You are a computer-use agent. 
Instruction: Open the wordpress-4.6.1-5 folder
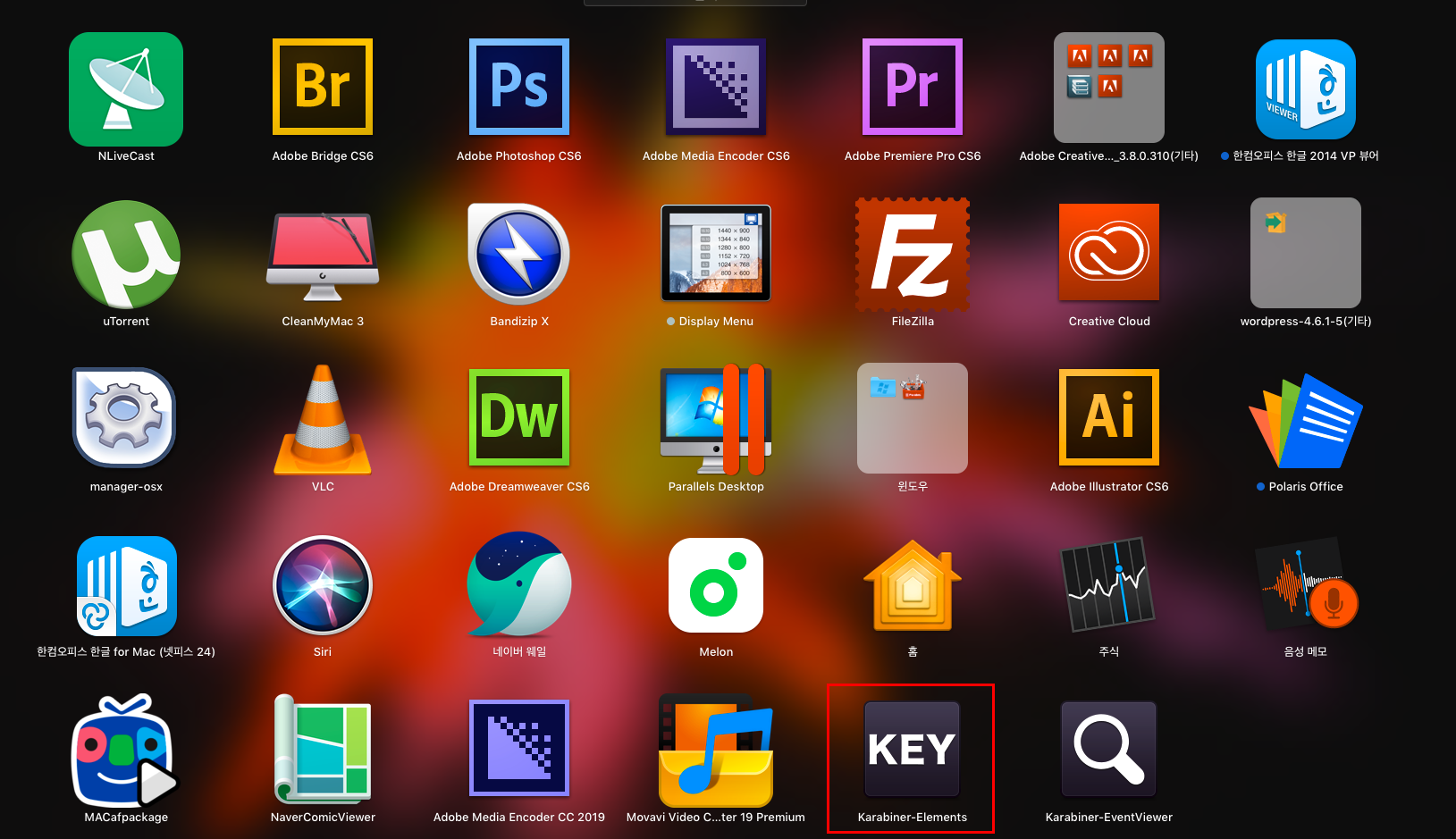click(x=1306, y=253)
